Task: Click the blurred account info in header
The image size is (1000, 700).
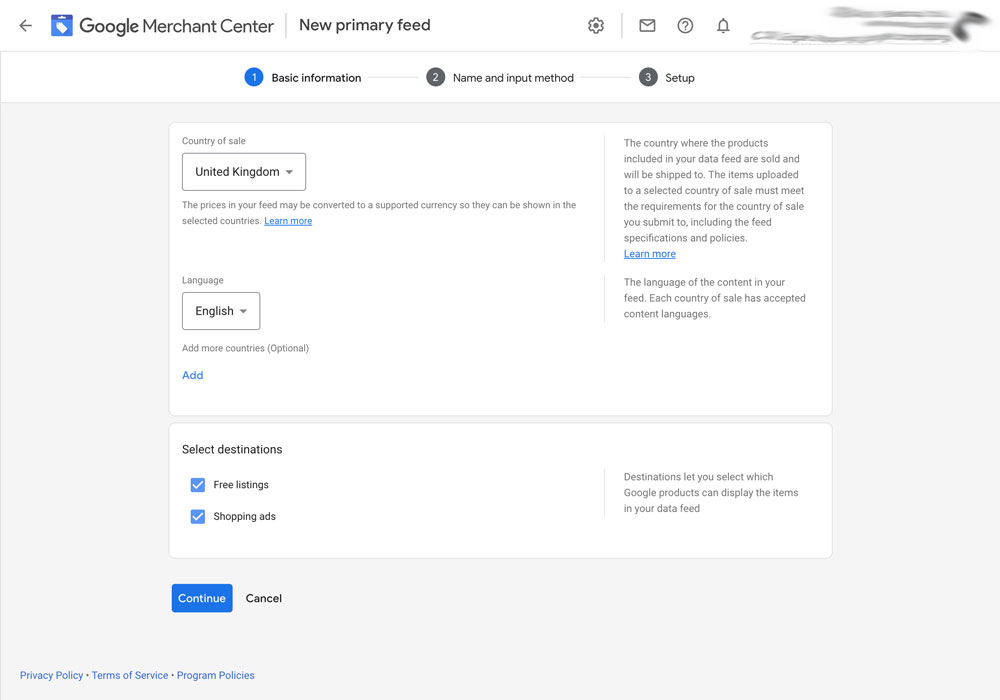Action: (869, 26)
